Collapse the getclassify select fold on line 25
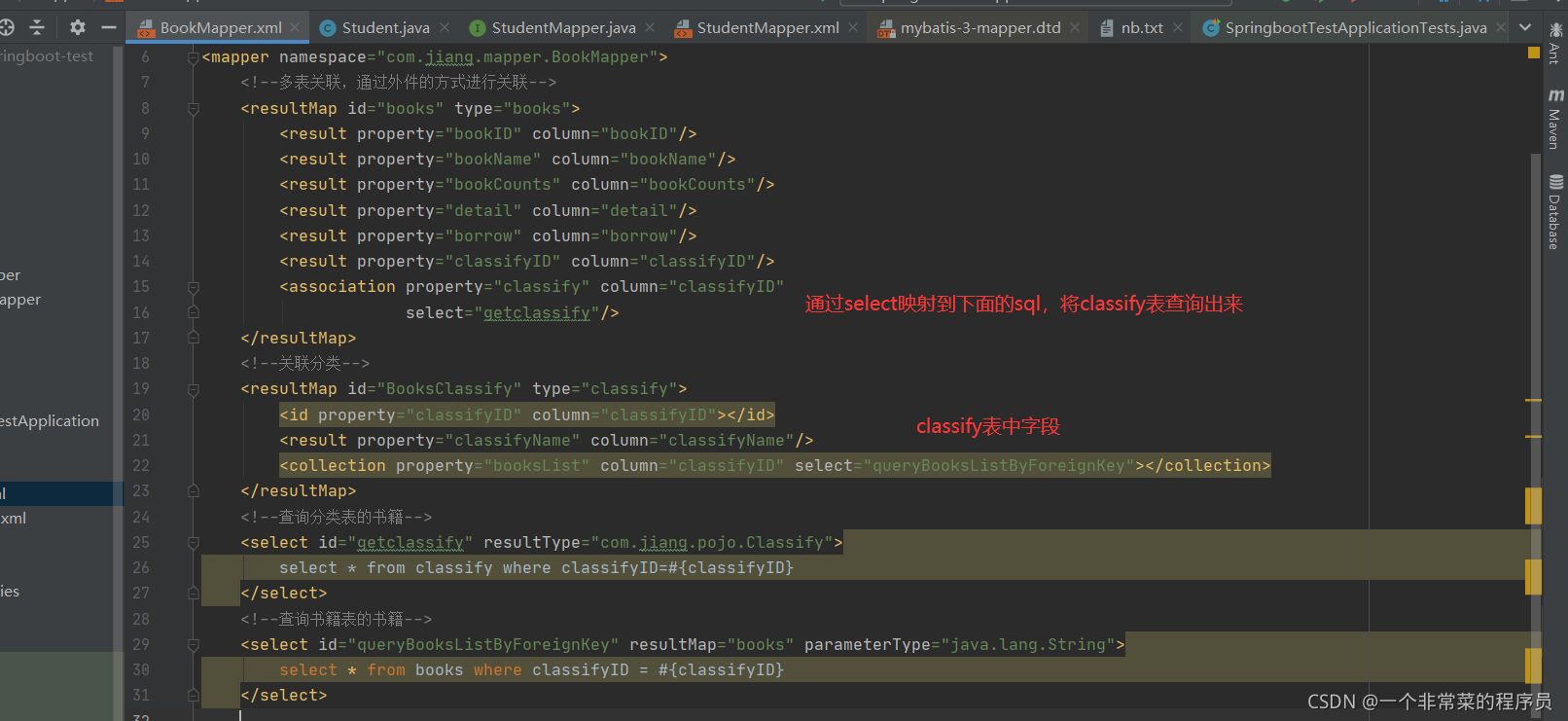 pos(193,542)
